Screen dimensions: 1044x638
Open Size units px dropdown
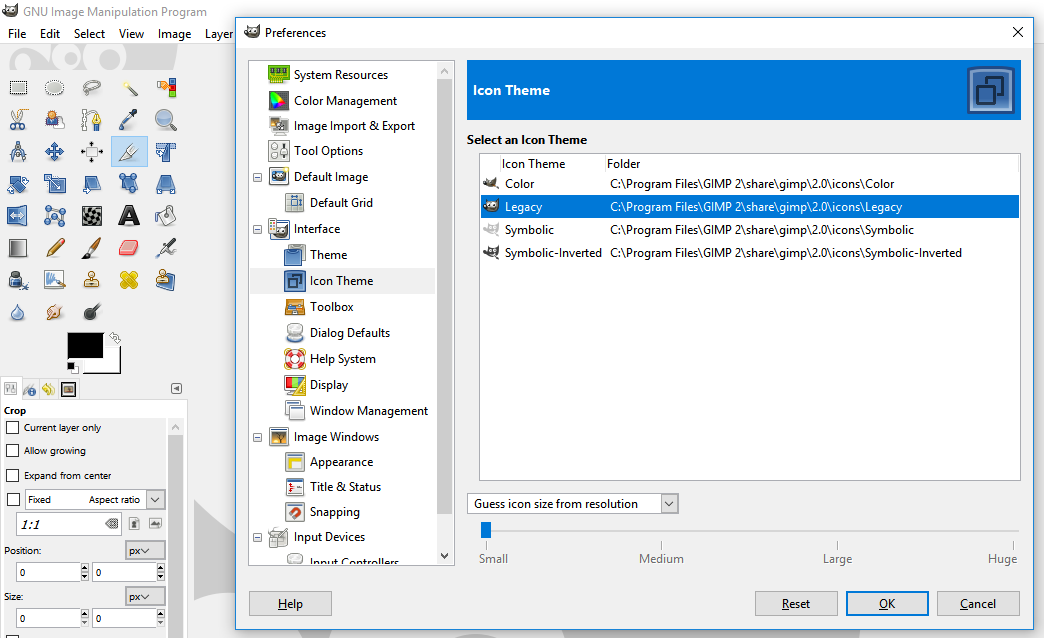(x=145, y=597)
